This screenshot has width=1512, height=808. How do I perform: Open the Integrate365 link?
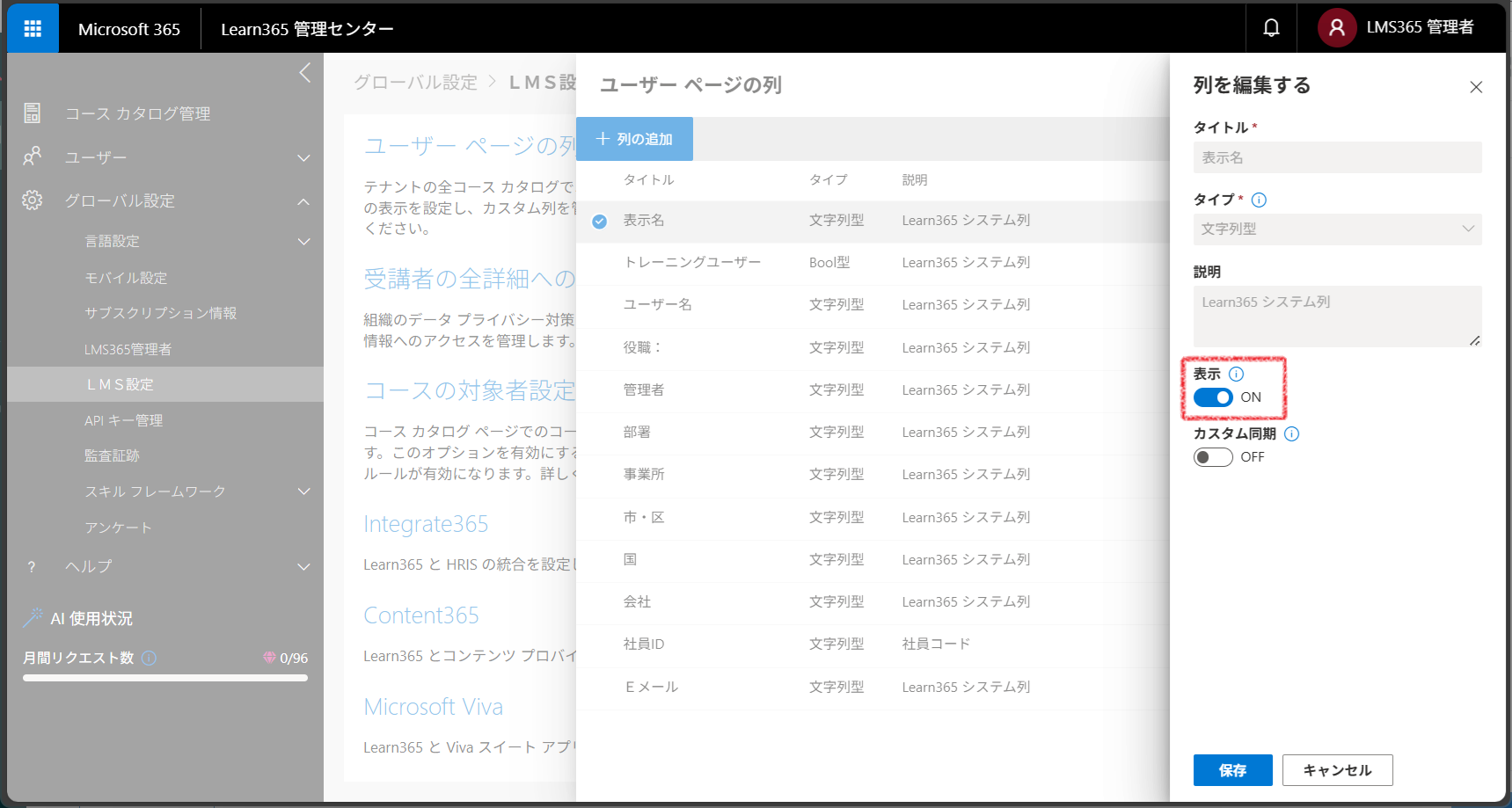click(x=426, y=524)
